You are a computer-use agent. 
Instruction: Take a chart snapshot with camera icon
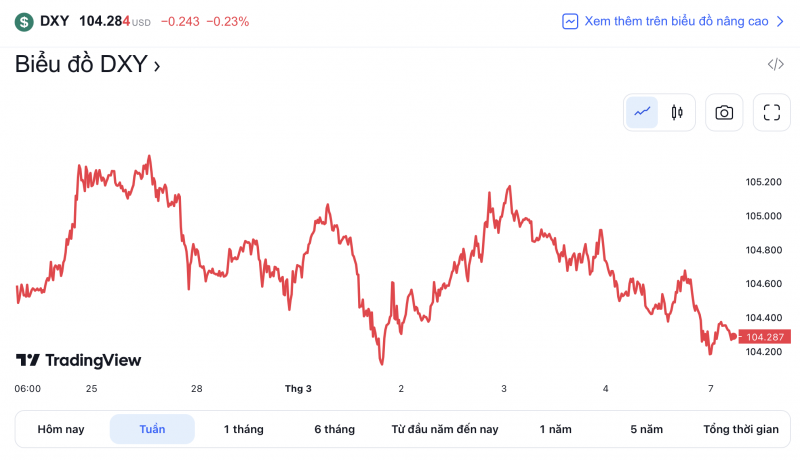(724, 113)
